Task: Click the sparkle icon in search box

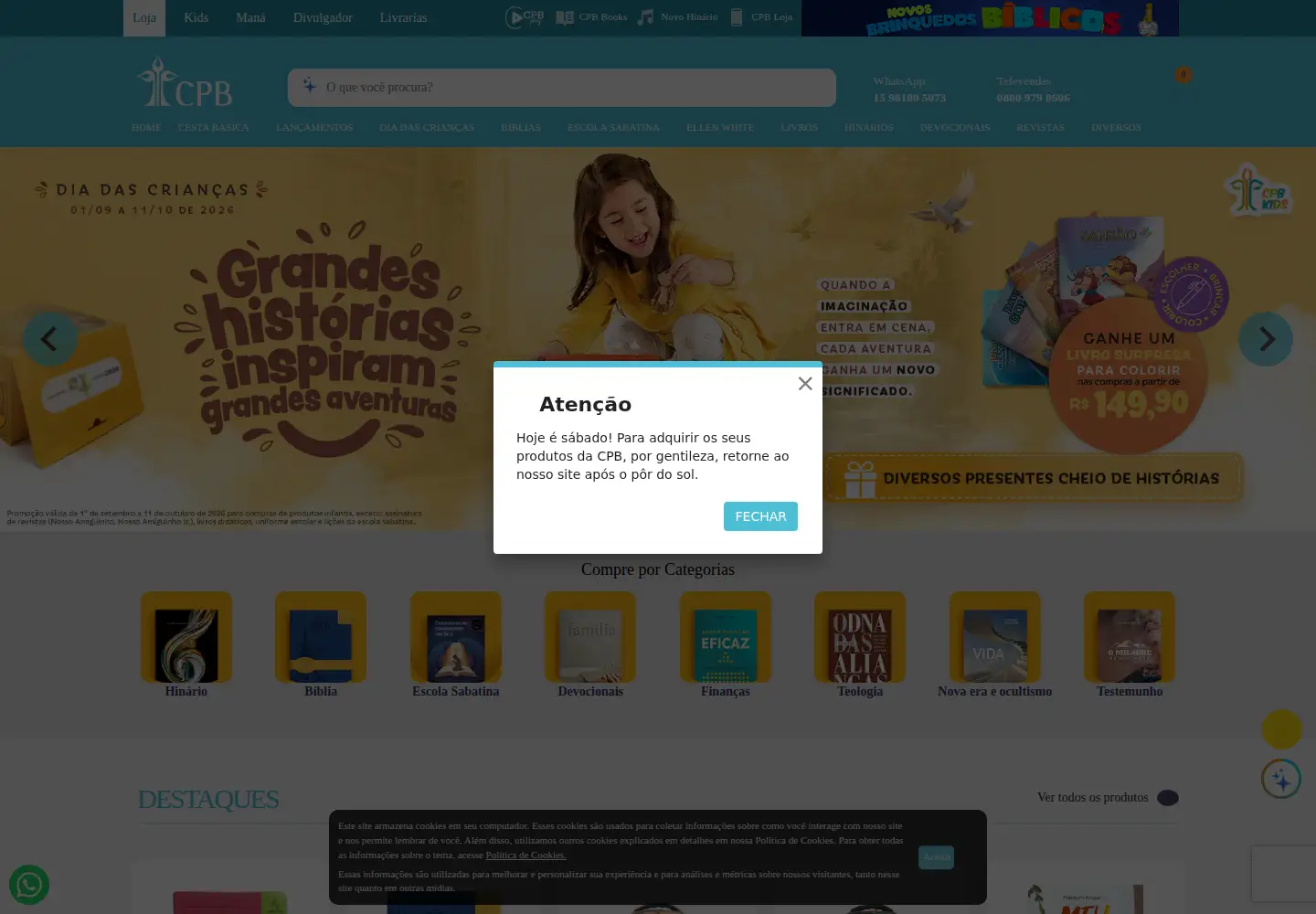Action: pos(310,85)
